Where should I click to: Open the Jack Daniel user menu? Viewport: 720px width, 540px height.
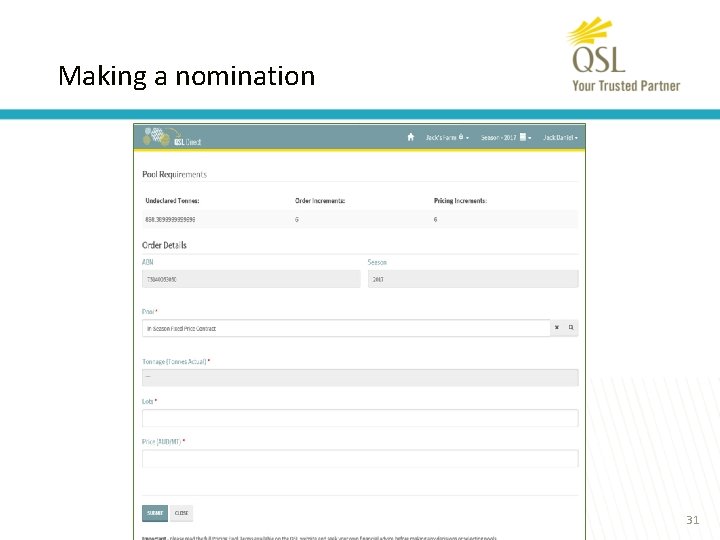560,137
